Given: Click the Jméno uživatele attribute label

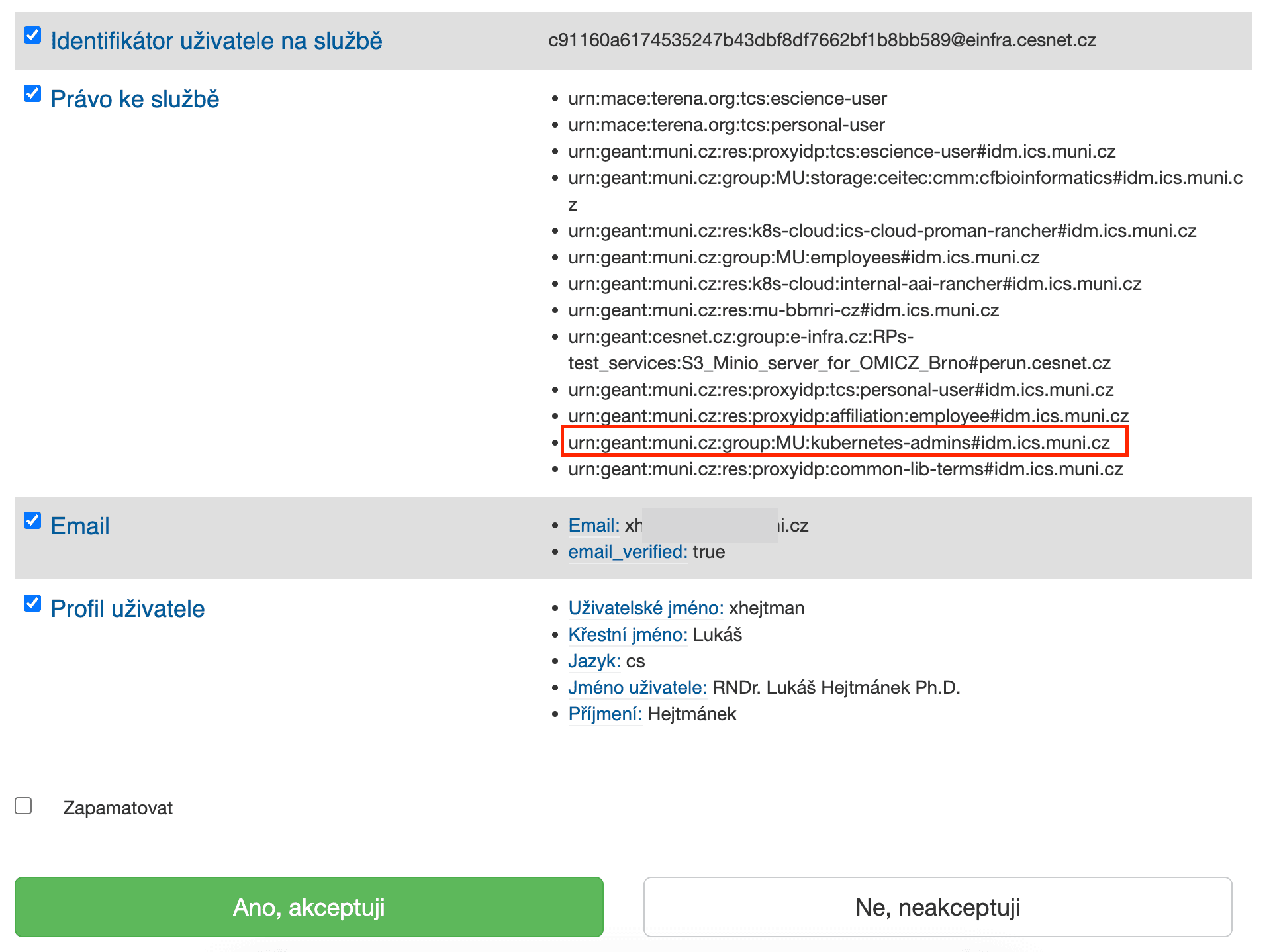Looking at the screenshot, I should [637, 688].
